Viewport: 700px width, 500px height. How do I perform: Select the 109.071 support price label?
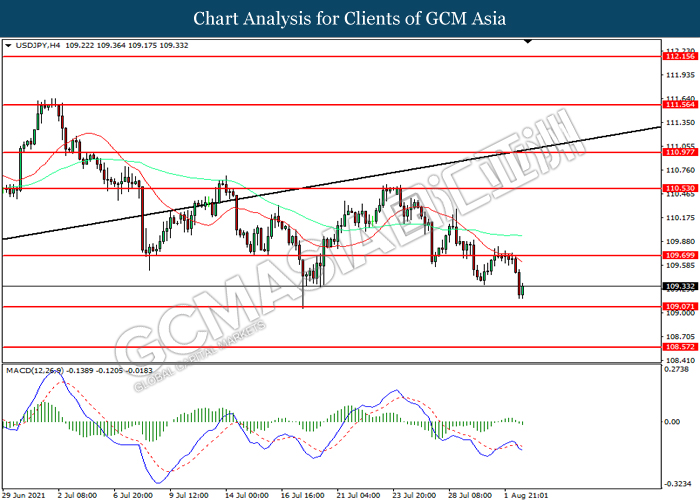click(680, 307)
